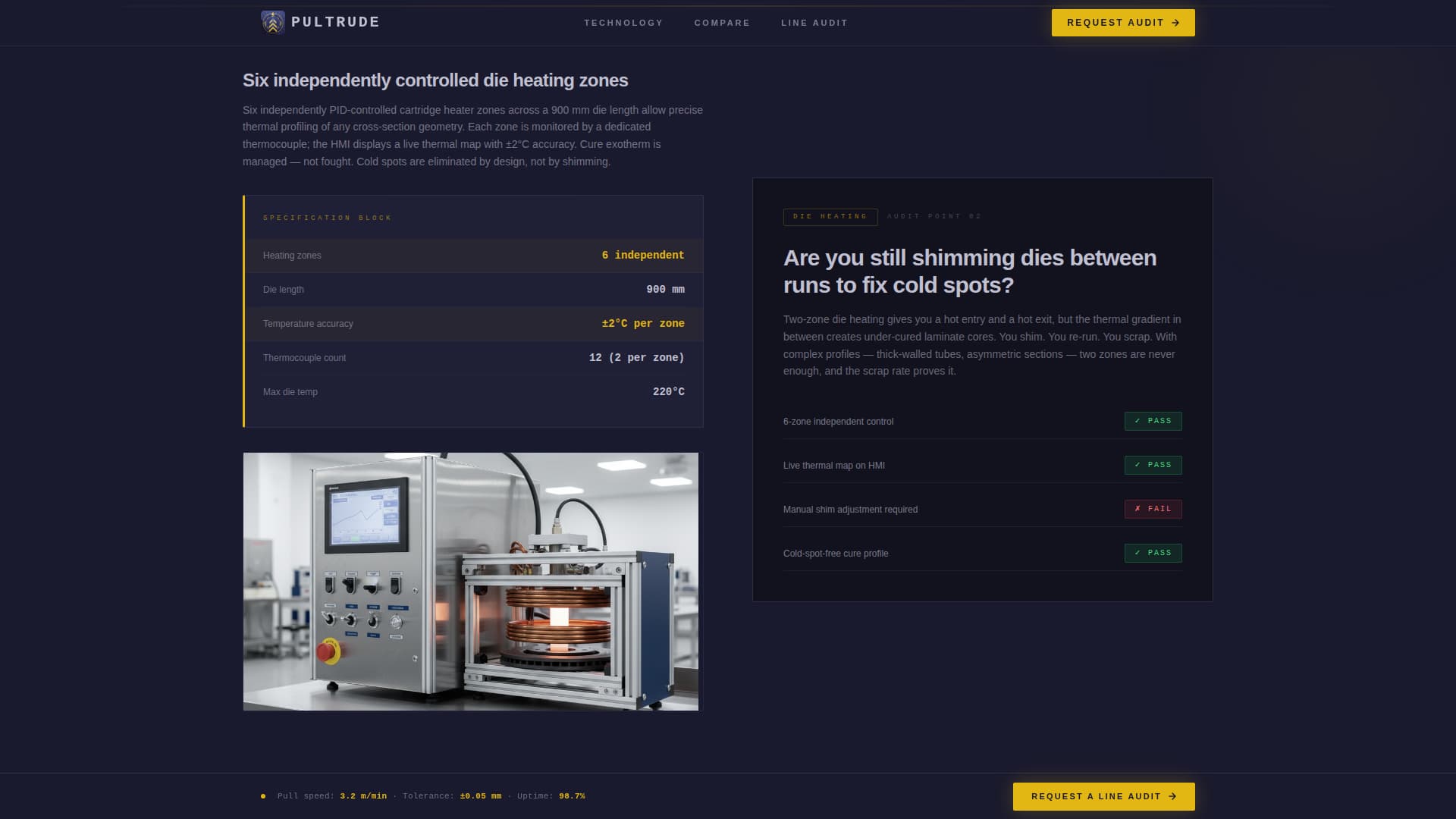Click the Pultrude shield logo icon
The width and height of the screenshot is (1456, 819).
271,22
